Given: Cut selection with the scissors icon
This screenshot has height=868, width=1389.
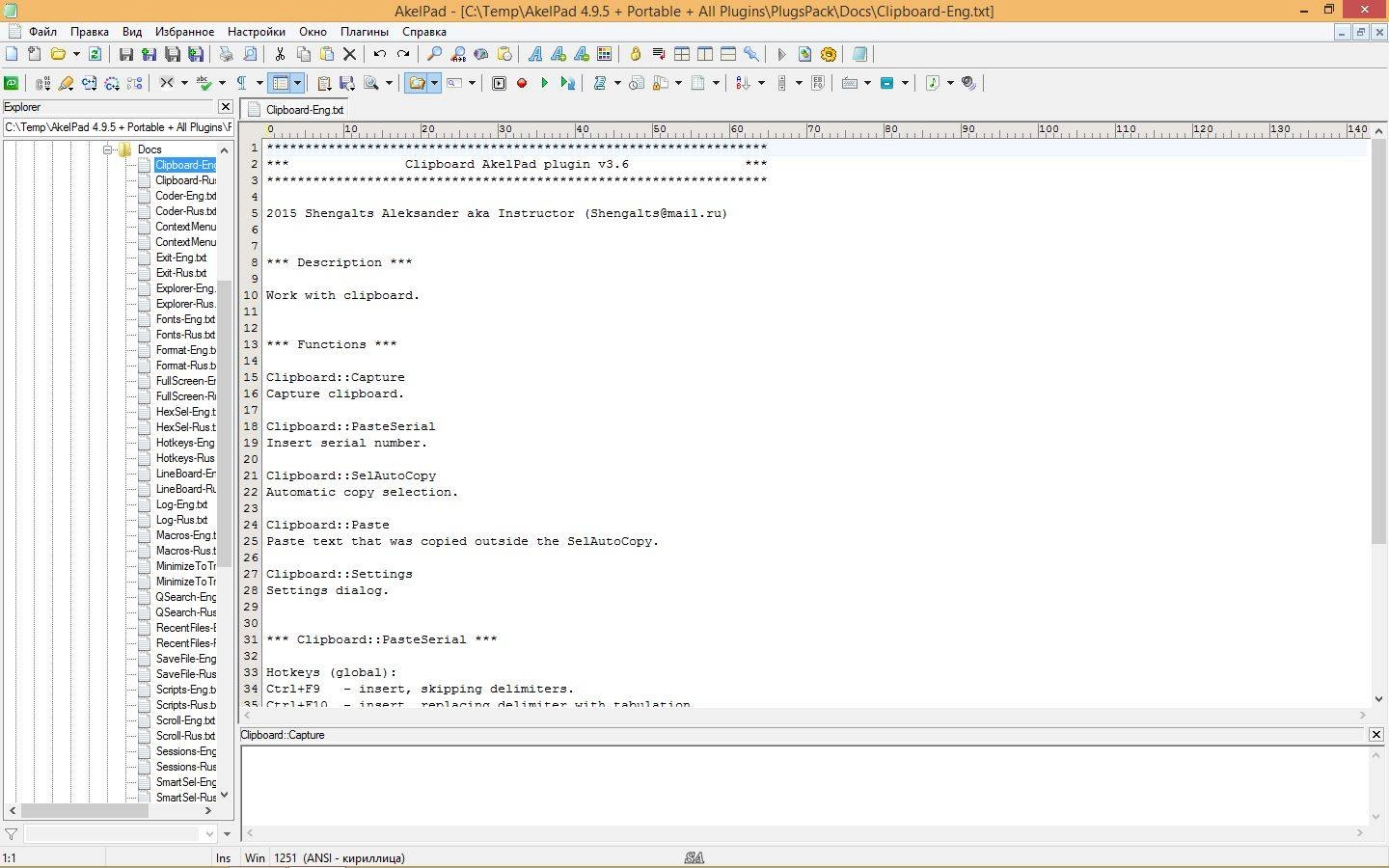Looking at the screenshot, I should [280, 54].
